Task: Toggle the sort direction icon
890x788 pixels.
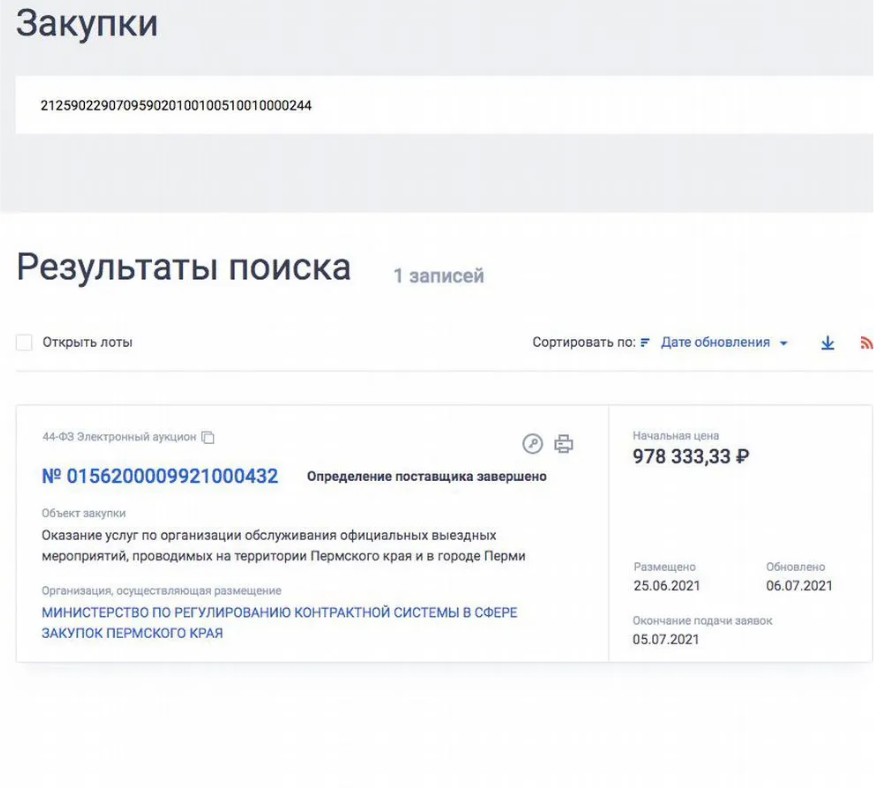Action: (x=645, y=343)
